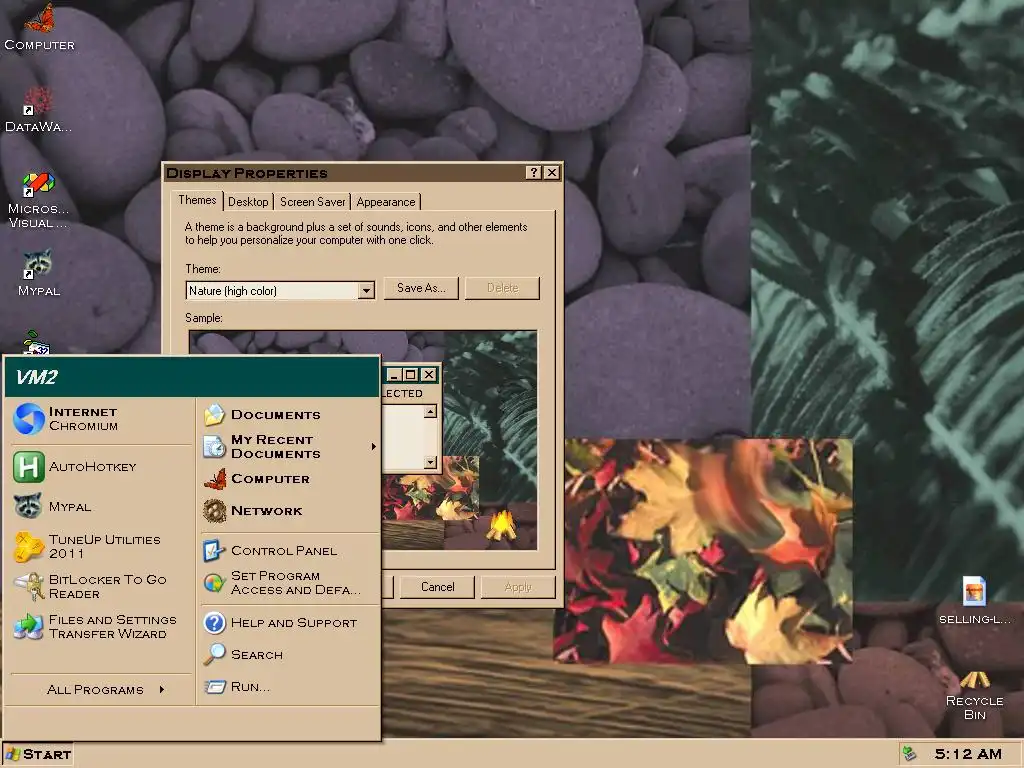Select the Recycle Bin desktop icon
This screenshot has width=1024, height=768.
point(974,696)
